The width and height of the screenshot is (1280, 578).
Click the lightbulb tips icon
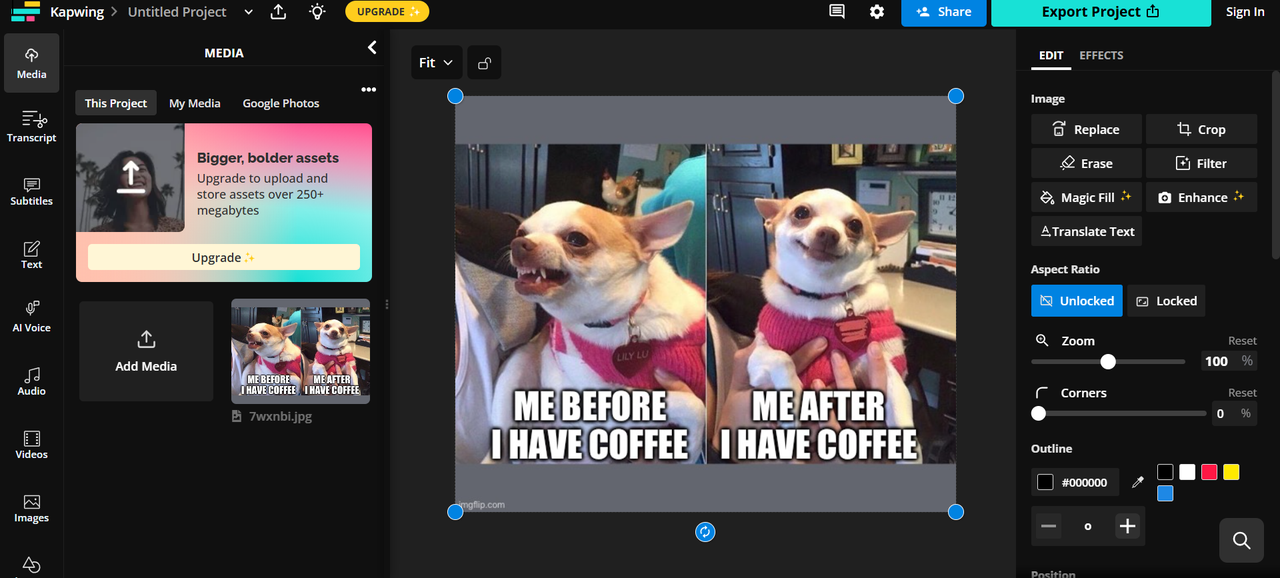coord(317,12)
